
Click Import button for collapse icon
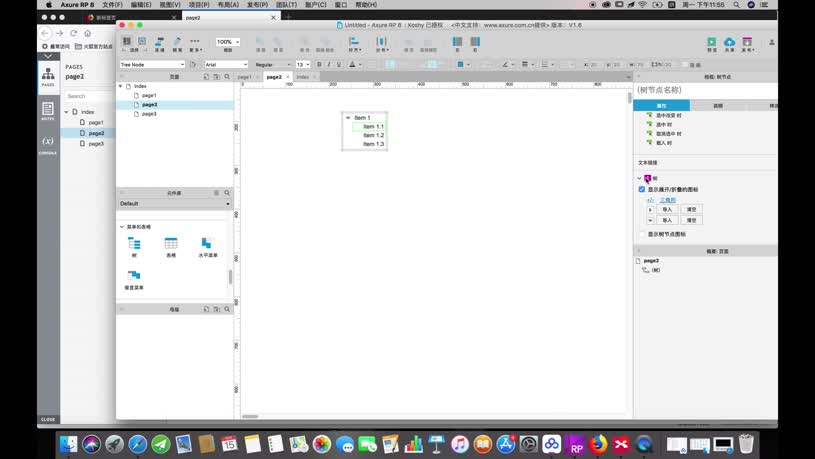[667, 220]
